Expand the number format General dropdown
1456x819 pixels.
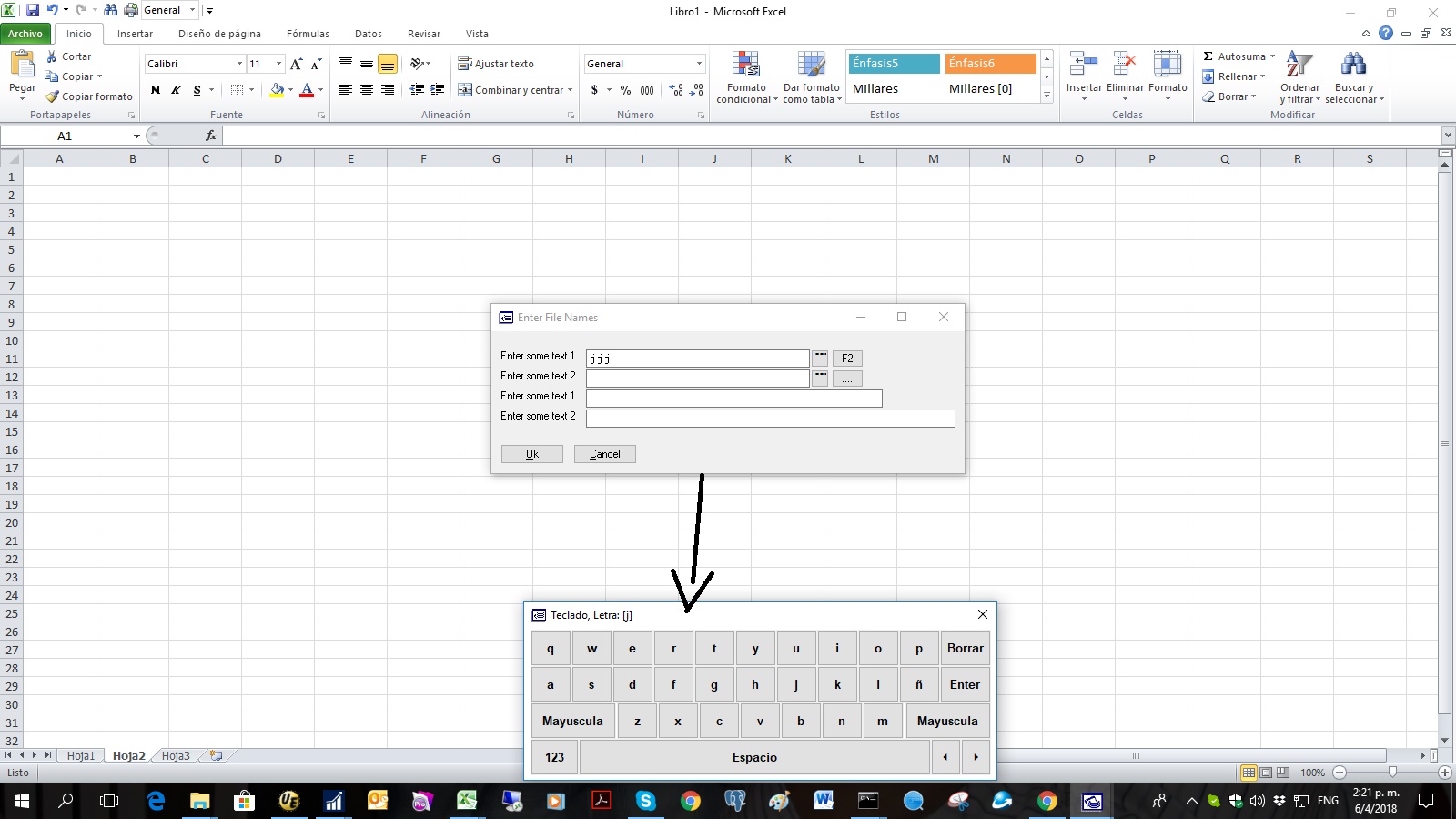(x=699, y=64)
